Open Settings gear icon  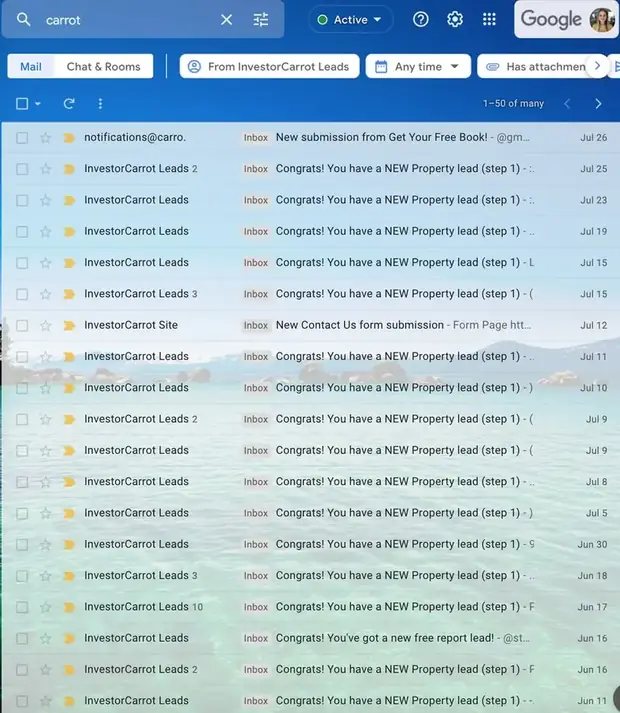(x=455, y=20)
